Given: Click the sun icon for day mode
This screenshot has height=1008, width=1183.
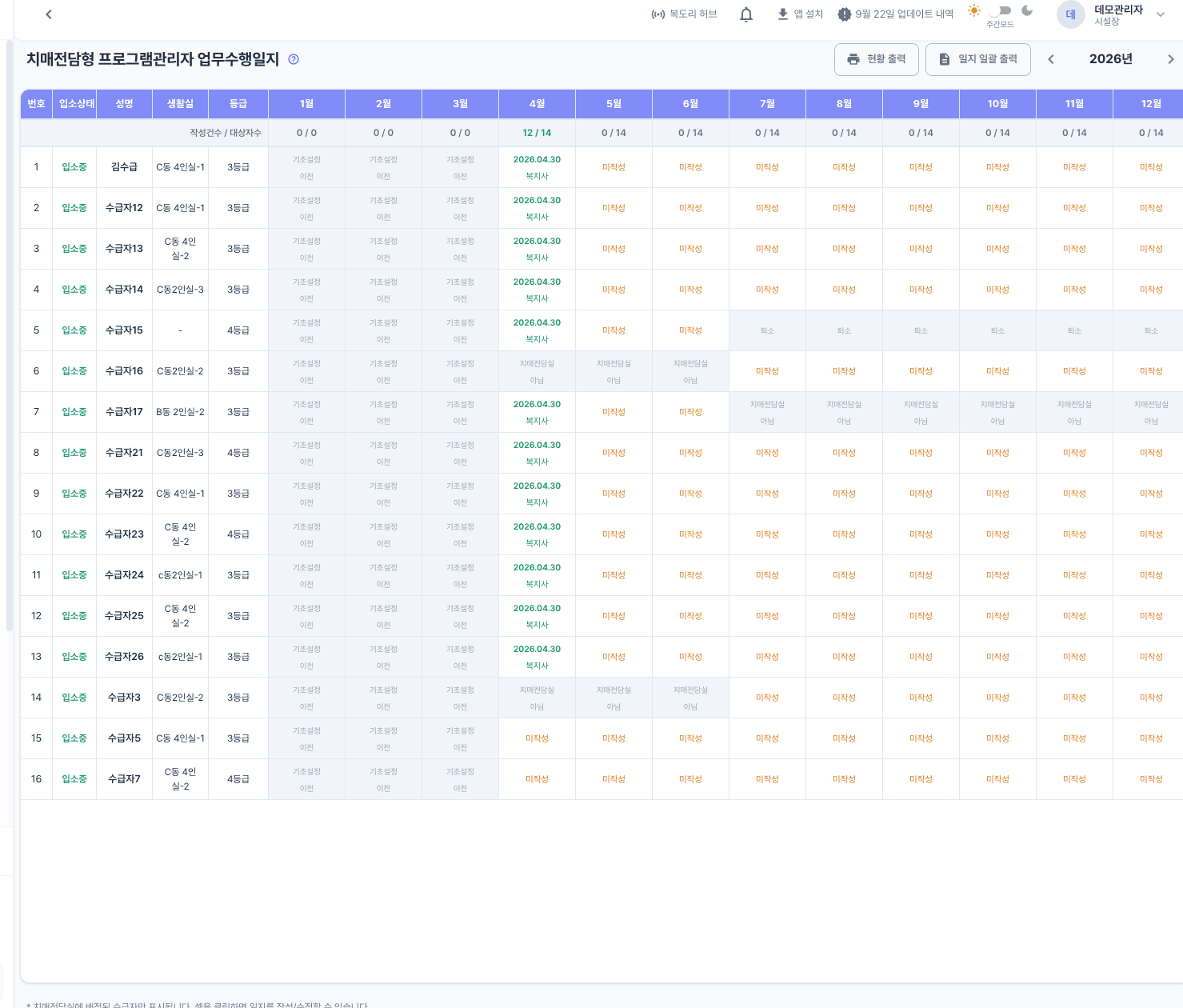Looking at the screenshot, I should pyautogui.click(x=973, y=10).
